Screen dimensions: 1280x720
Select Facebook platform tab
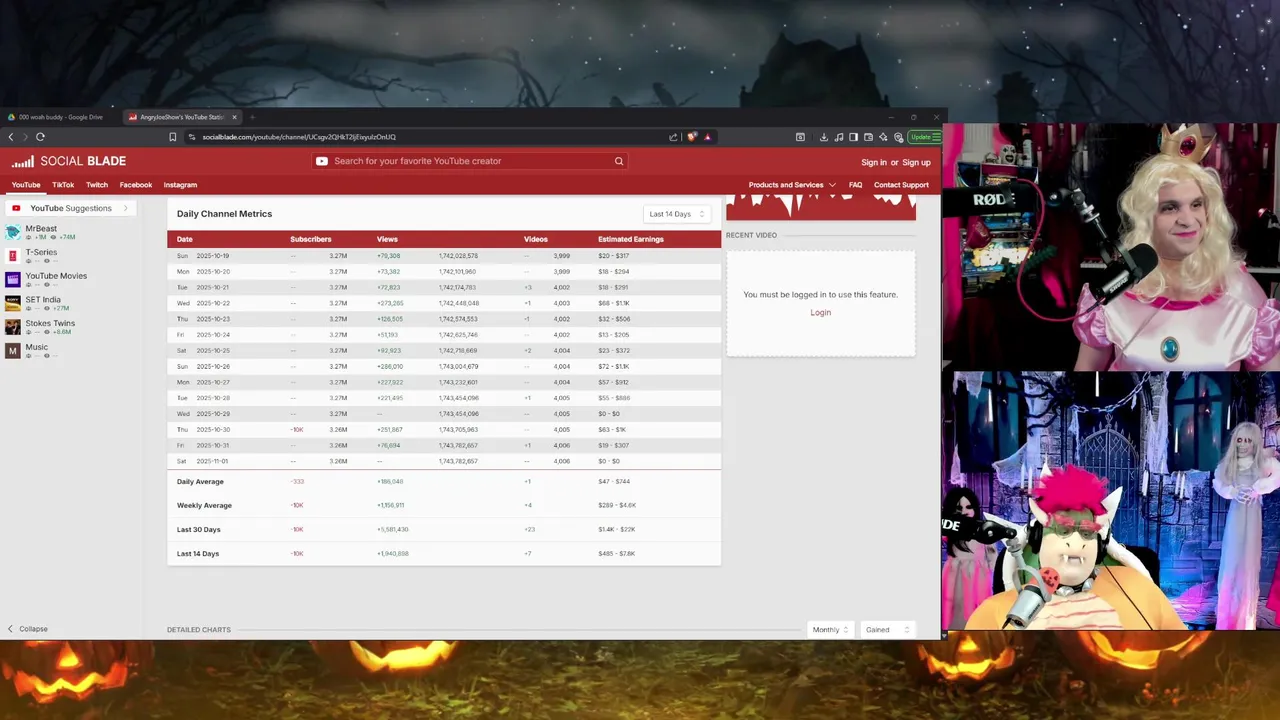[136, 185]
